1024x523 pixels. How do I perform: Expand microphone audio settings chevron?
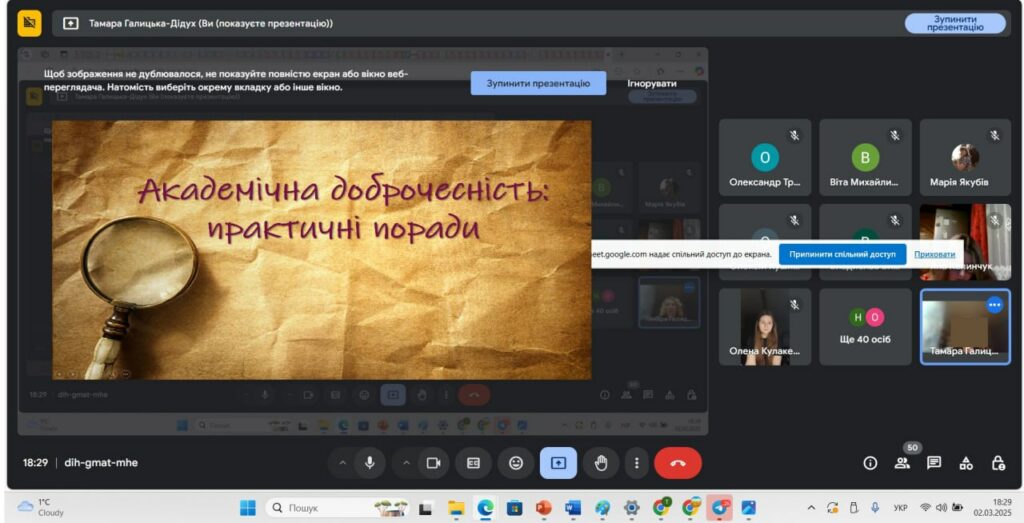point(343,463)
